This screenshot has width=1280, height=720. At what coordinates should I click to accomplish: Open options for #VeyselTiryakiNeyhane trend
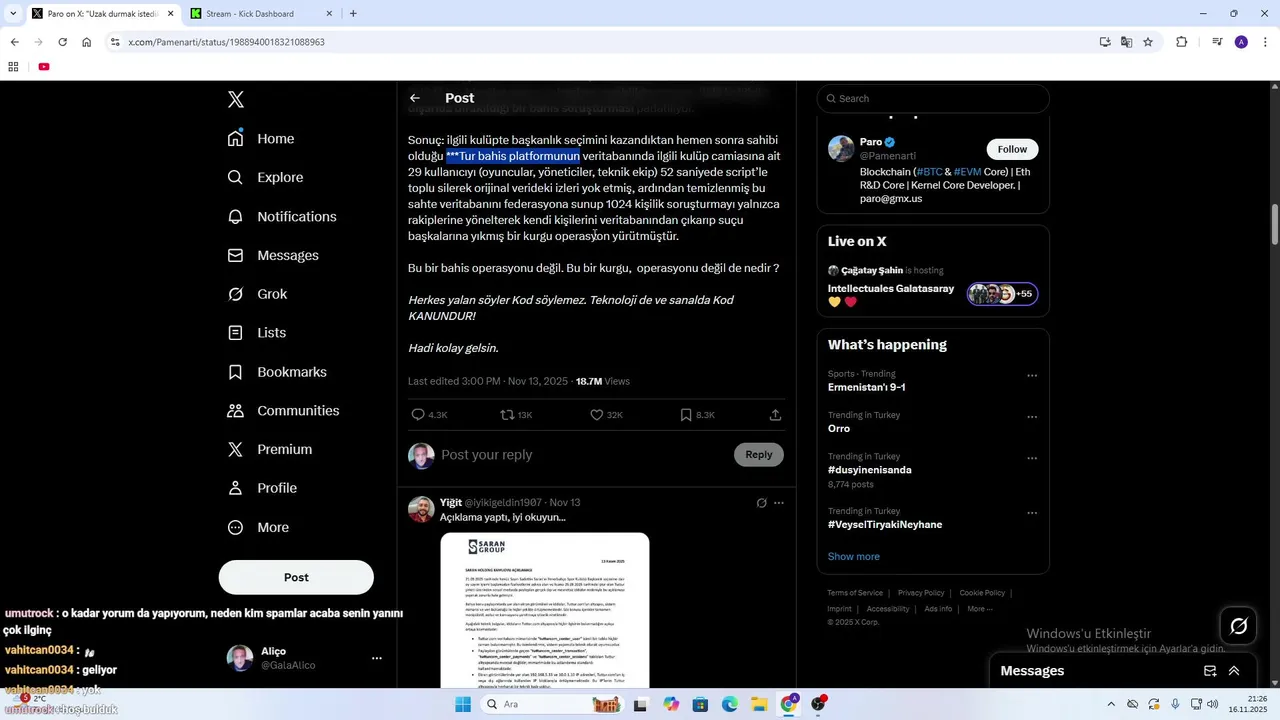[1032, 513]
